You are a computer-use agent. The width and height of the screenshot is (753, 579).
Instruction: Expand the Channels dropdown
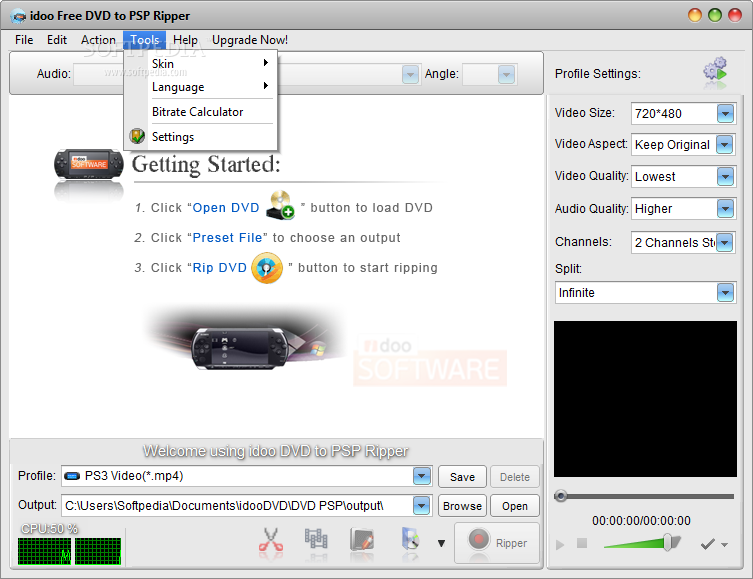[x=725, y=242]
